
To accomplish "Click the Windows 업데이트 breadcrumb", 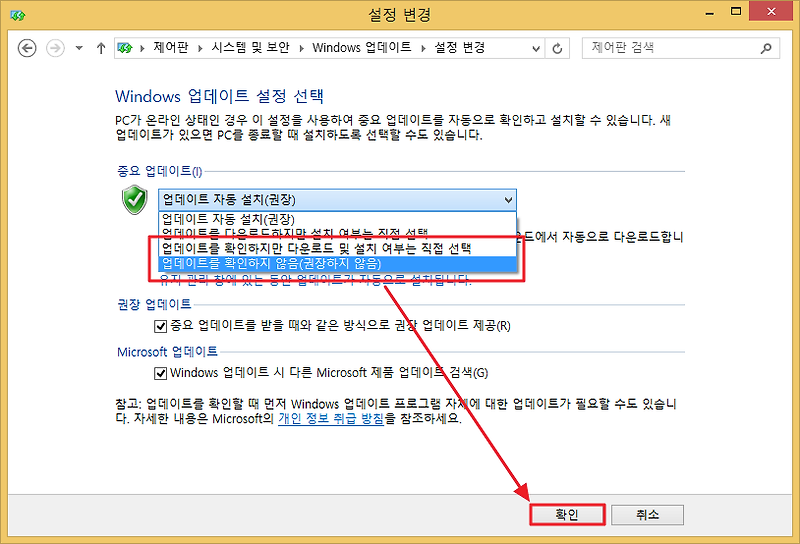I will pyautogui.click(x=361, y=48).
